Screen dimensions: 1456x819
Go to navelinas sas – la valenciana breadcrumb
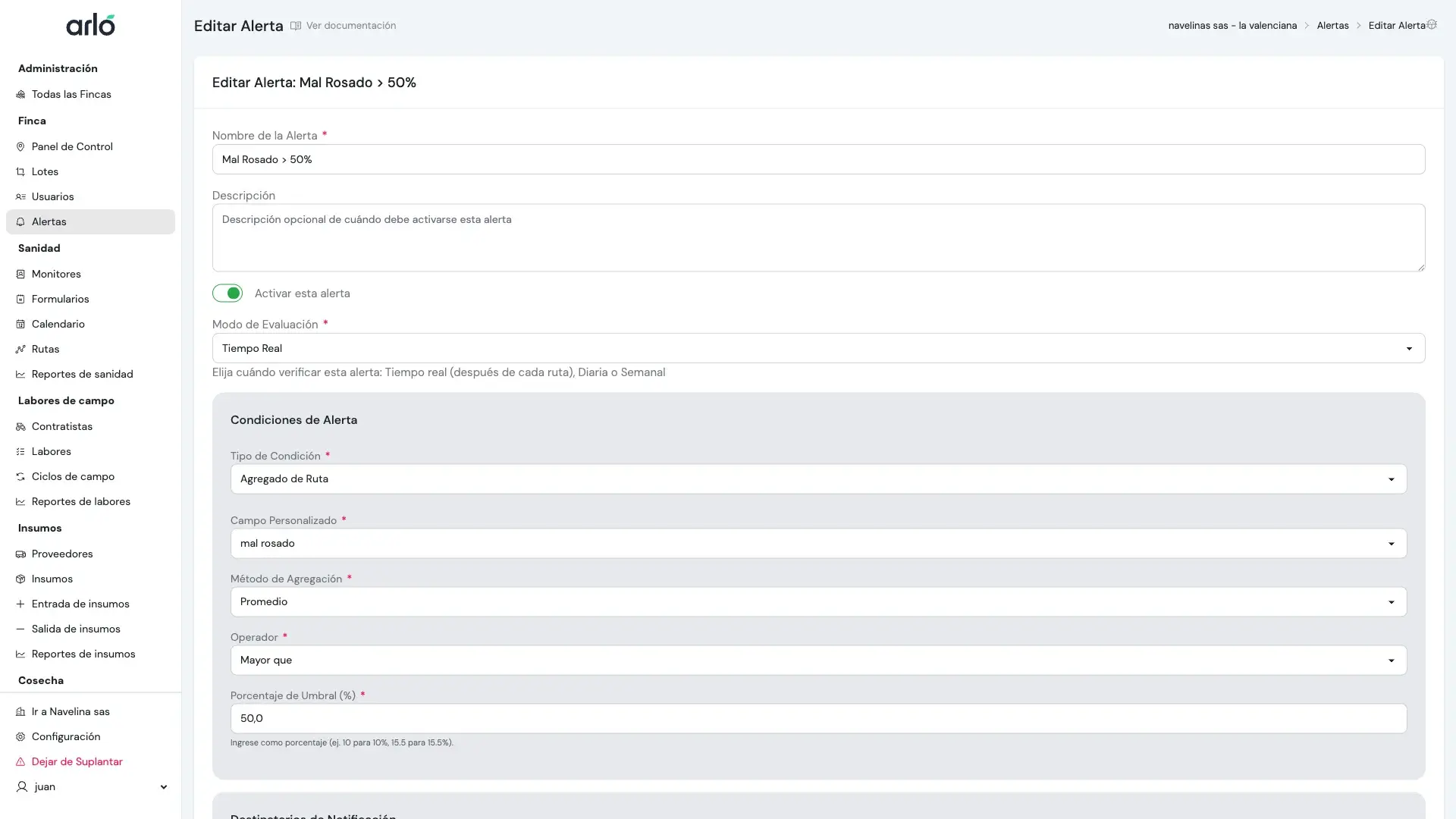point(1232,25)
